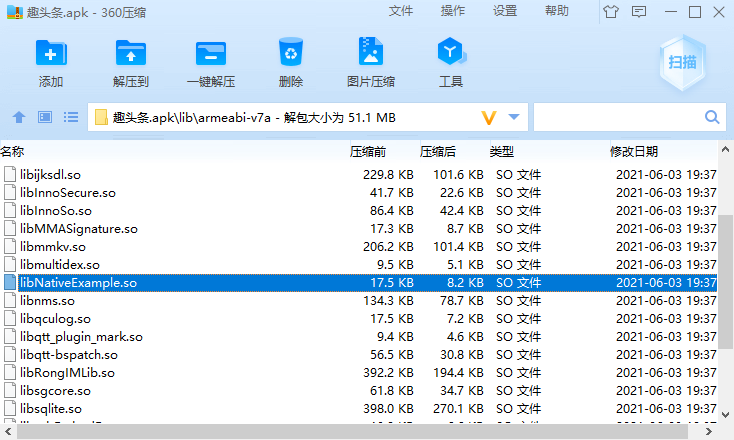Click the 一键解压 one-click extract icon

pyautogui.click(x=211, y=53)
